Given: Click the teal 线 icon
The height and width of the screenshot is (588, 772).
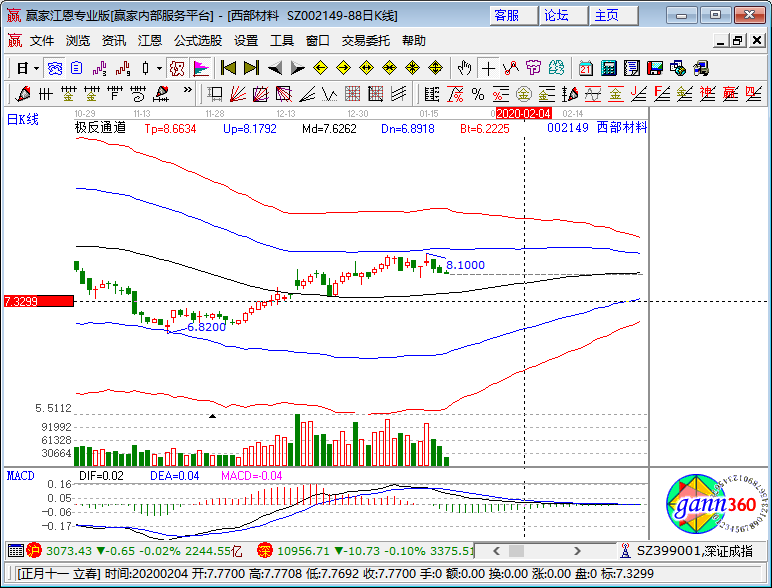Looking at the screenshot, I should click(x=556, y=68).
